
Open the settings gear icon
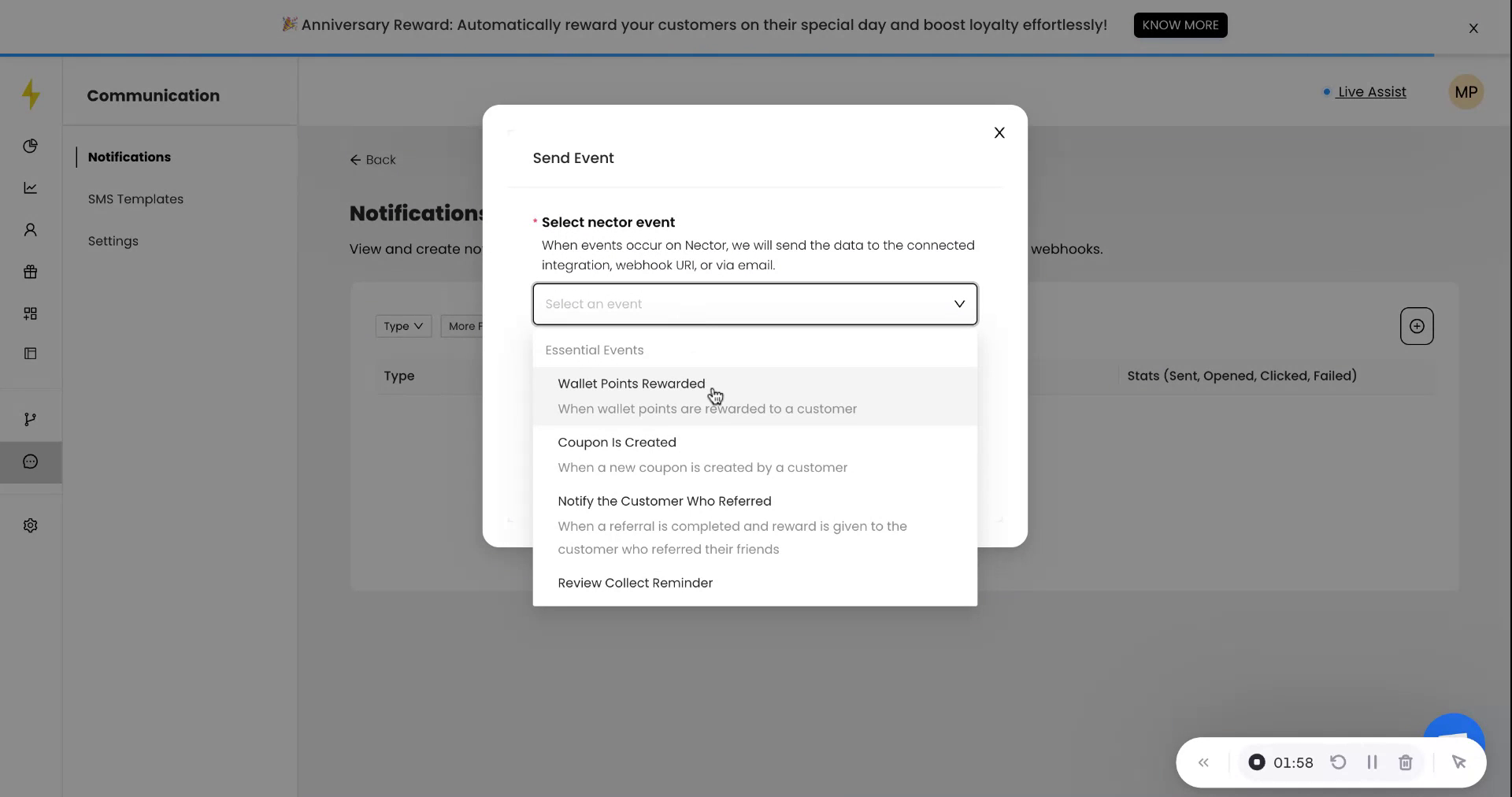pyautogui.click(x=30, y=525)
